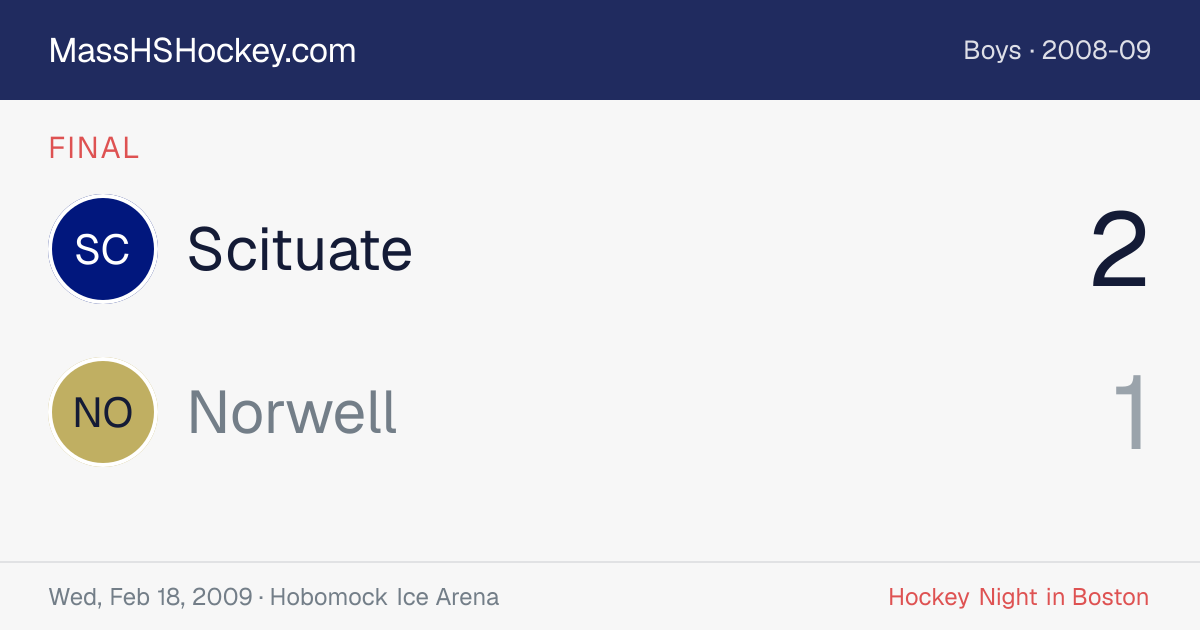Click the Scituate winning team row
This screenshot has height=630, width=1200.
600,249
